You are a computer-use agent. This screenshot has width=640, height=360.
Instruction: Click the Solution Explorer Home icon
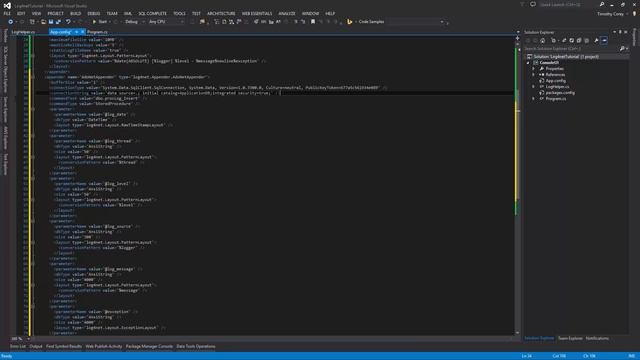pos(542,40)
